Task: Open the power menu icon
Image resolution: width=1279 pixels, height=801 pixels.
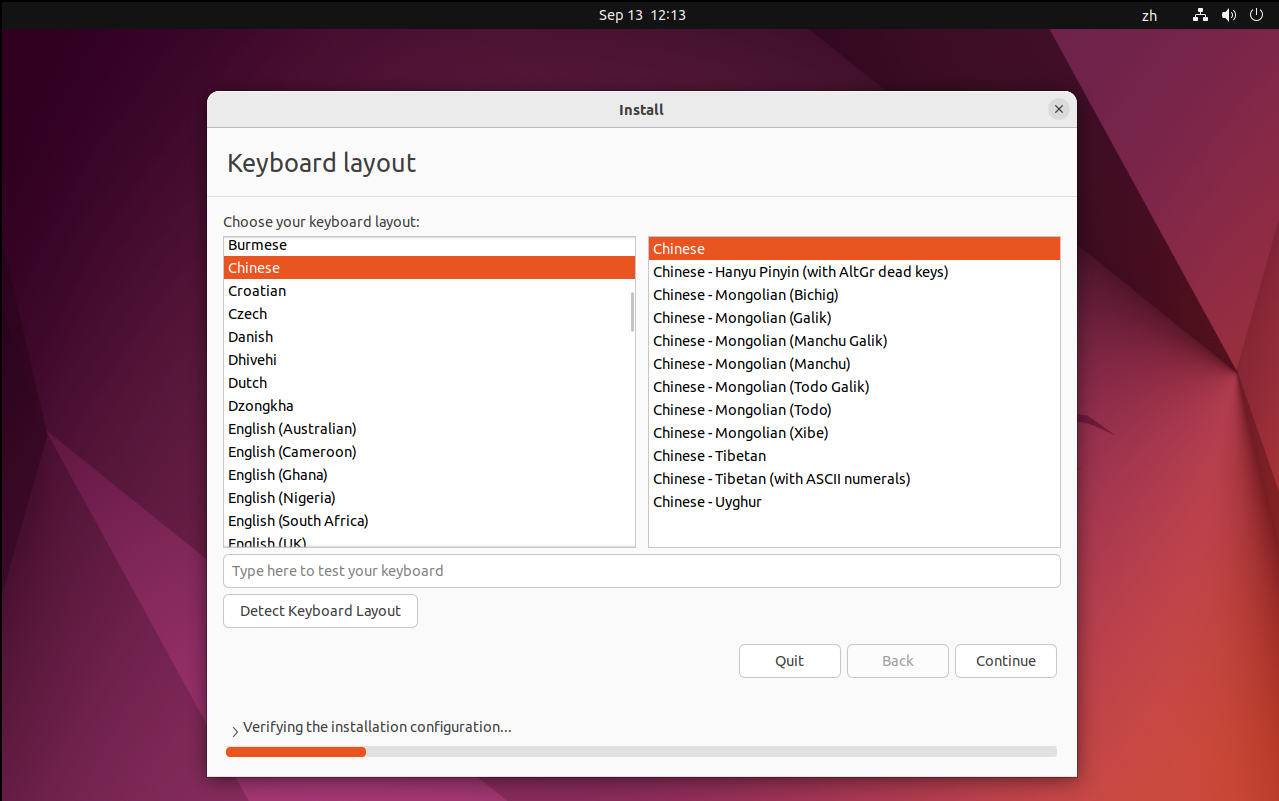Action: [1257, 15]
